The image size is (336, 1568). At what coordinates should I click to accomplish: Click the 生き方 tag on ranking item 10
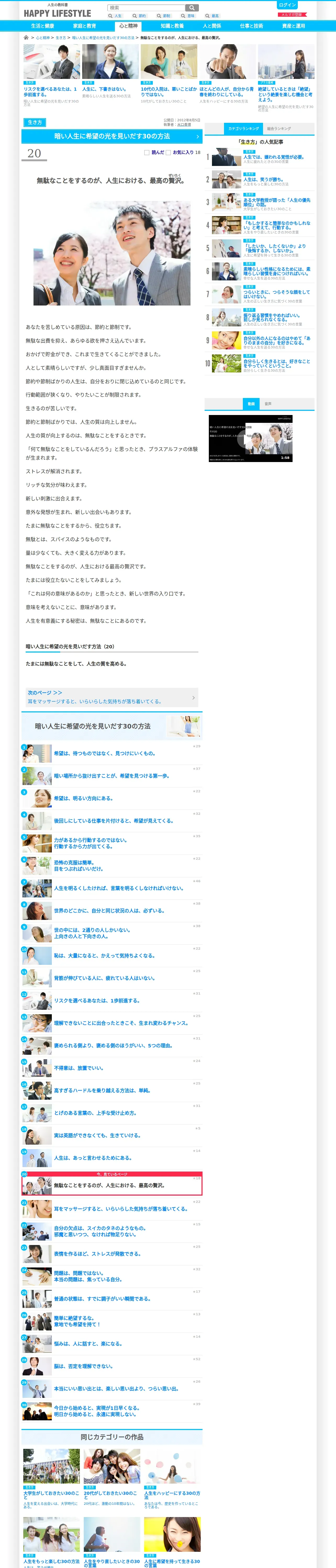pyautogui.click(x=249, y=356)
